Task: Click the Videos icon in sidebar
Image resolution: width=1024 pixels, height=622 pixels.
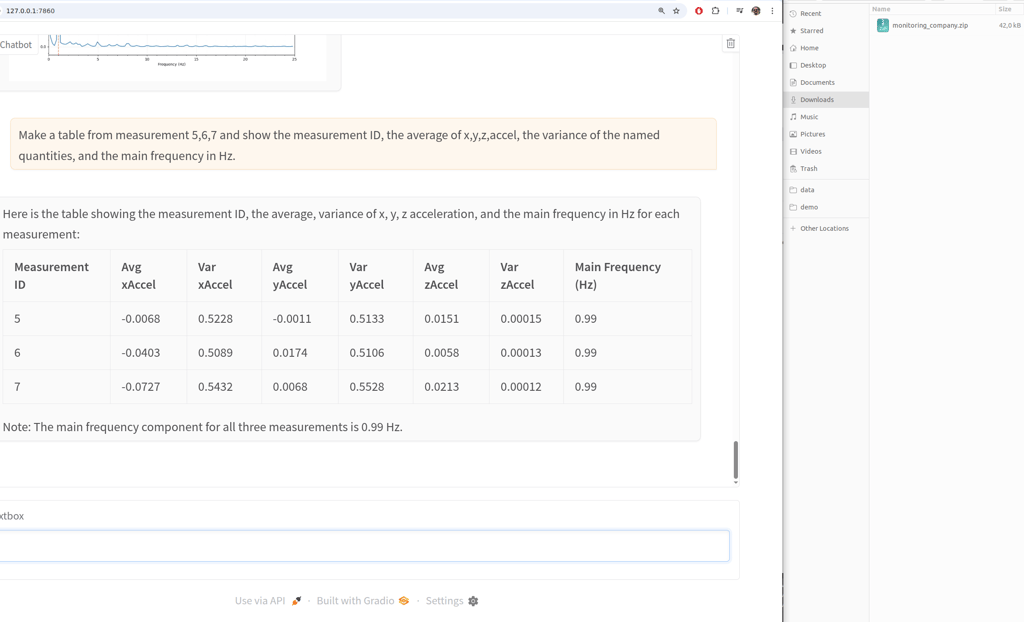Action: pyautogui.click(x=793, y=151)
